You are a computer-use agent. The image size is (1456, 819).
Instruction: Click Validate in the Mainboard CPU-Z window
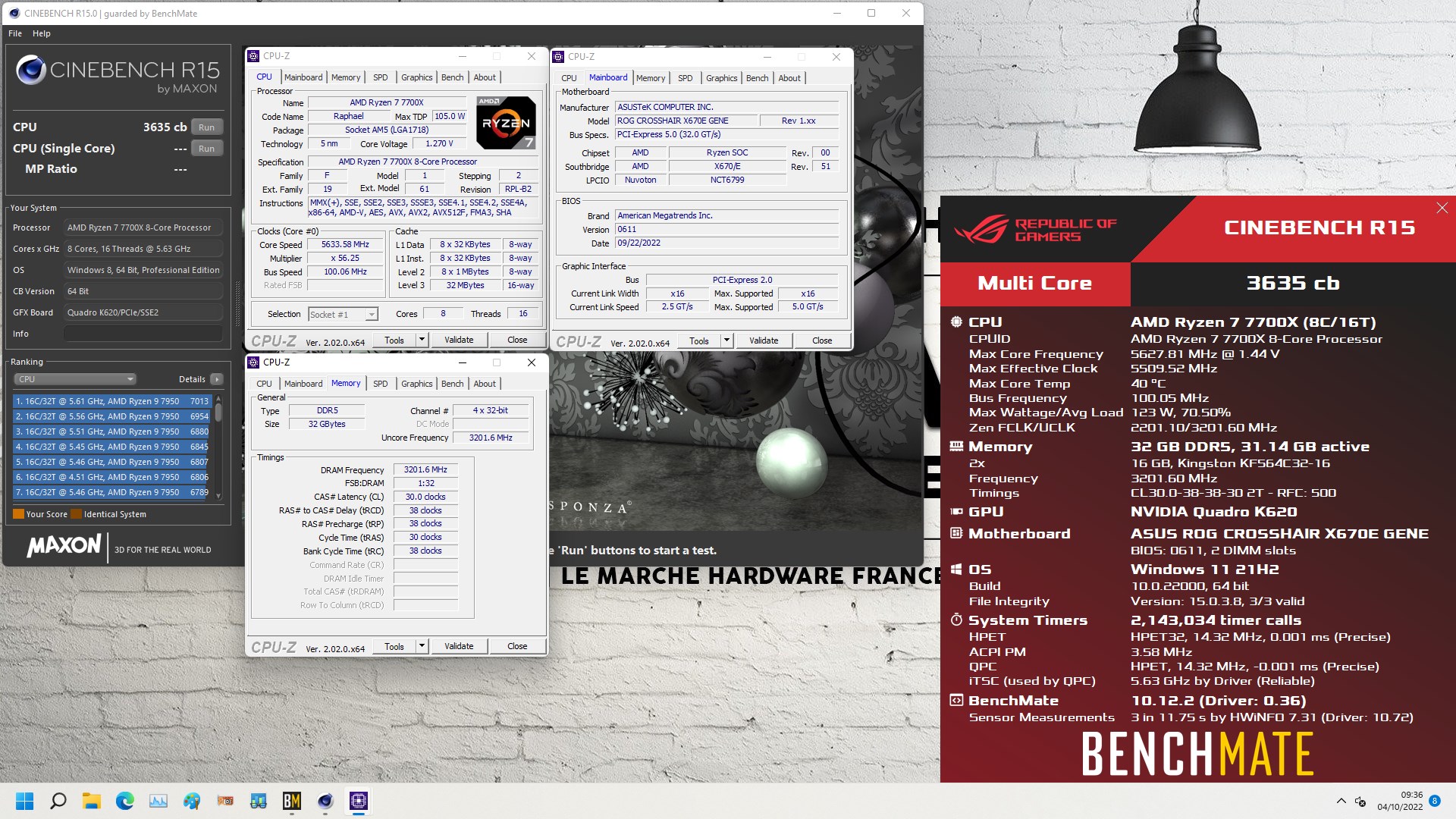point(764,340)
